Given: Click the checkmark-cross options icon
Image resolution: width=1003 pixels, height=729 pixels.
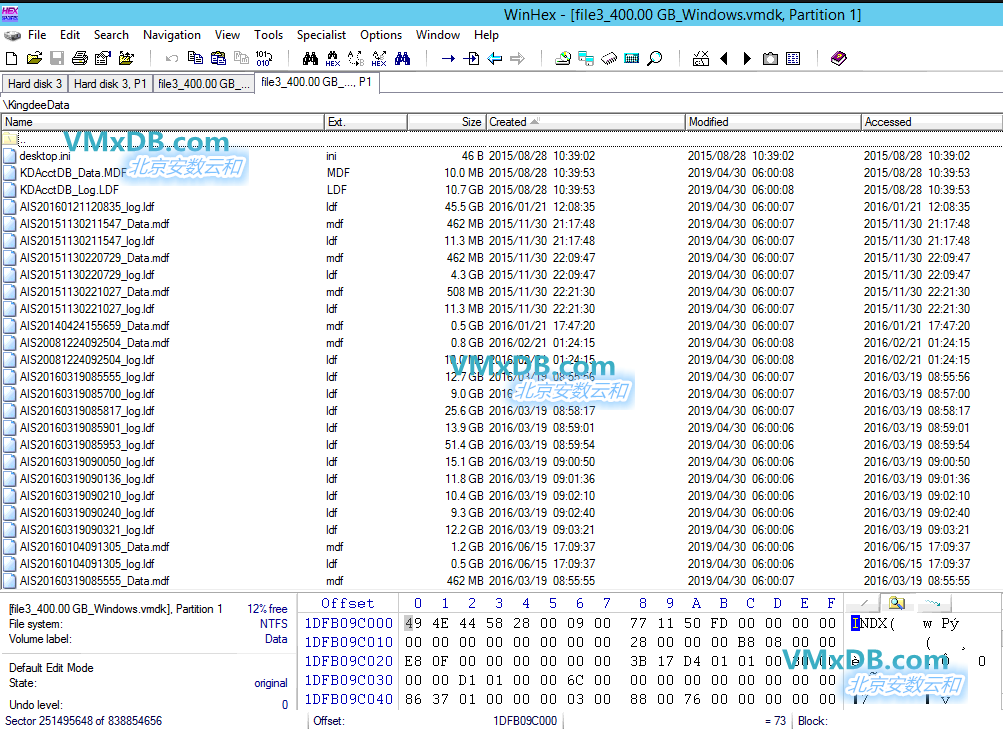Looking at the screenshot, I should point(701,59).
